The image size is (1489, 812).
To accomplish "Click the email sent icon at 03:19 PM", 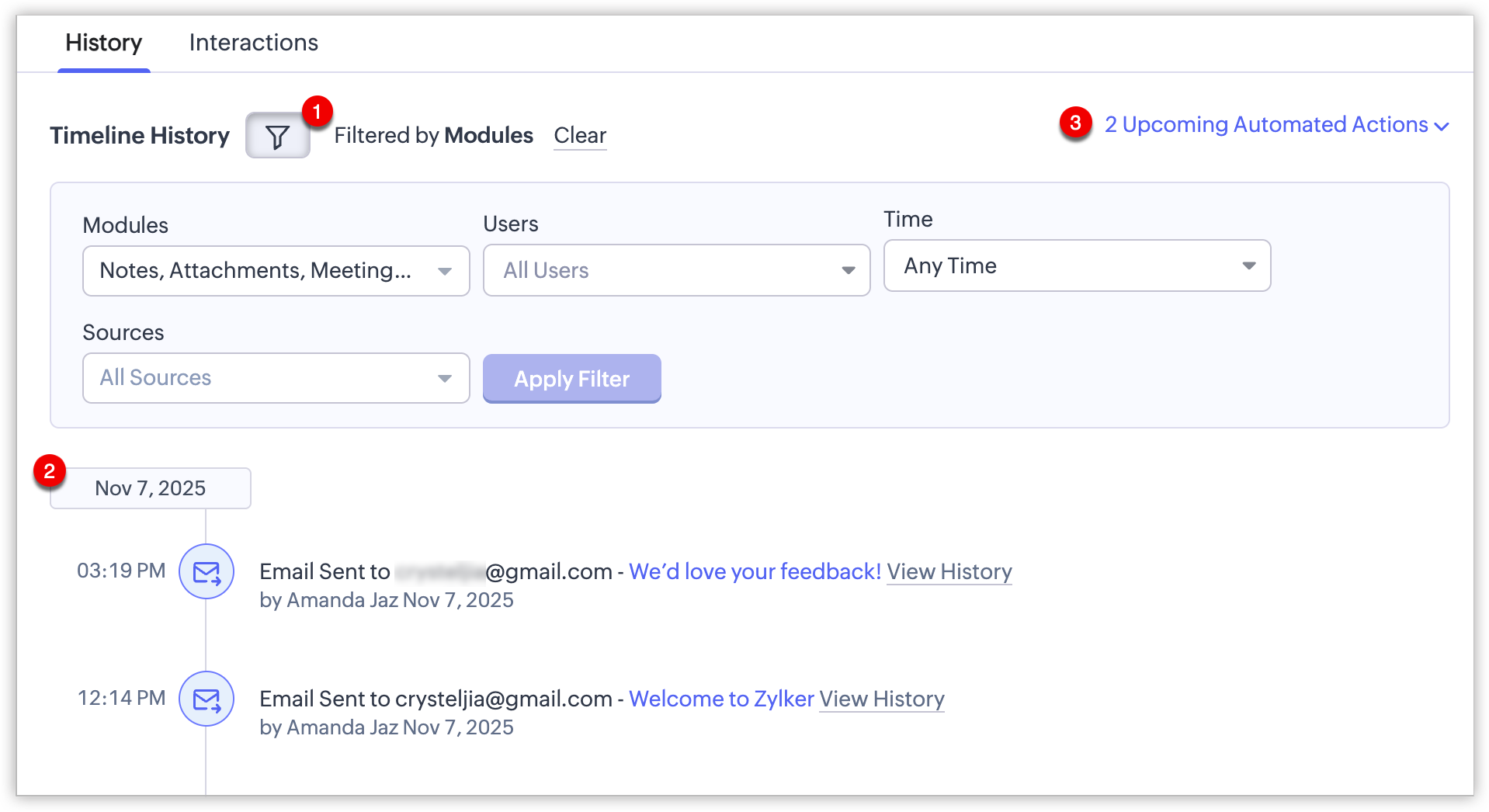I will tap(207, 573).
